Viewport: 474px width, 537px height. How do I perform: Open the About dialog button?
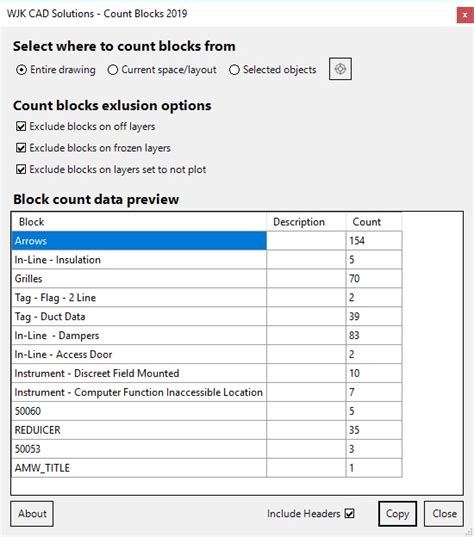click(x=32, y=514)
